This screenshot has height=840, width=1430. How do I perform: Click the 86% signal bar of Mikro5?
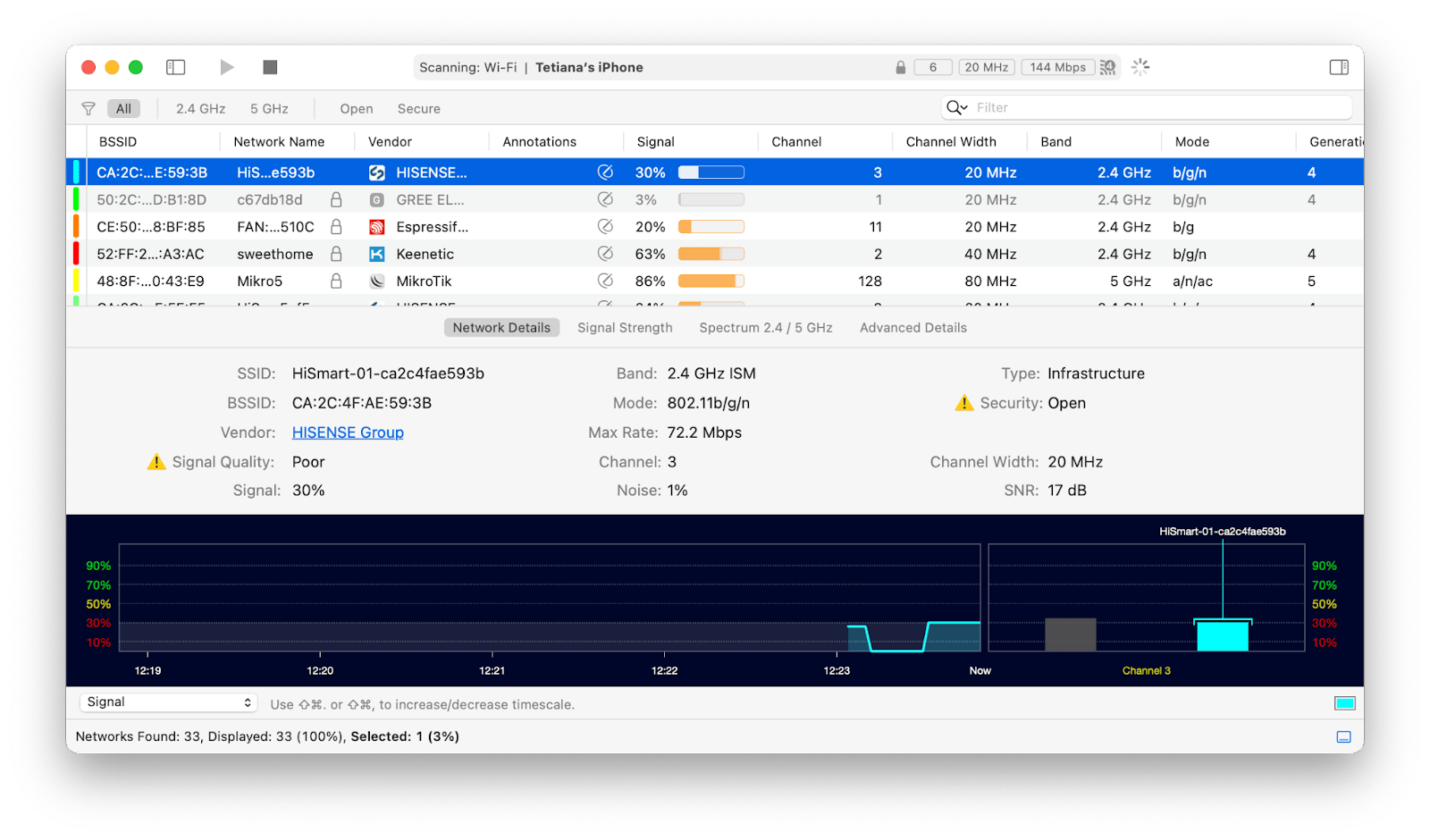(x=711, y=281)
